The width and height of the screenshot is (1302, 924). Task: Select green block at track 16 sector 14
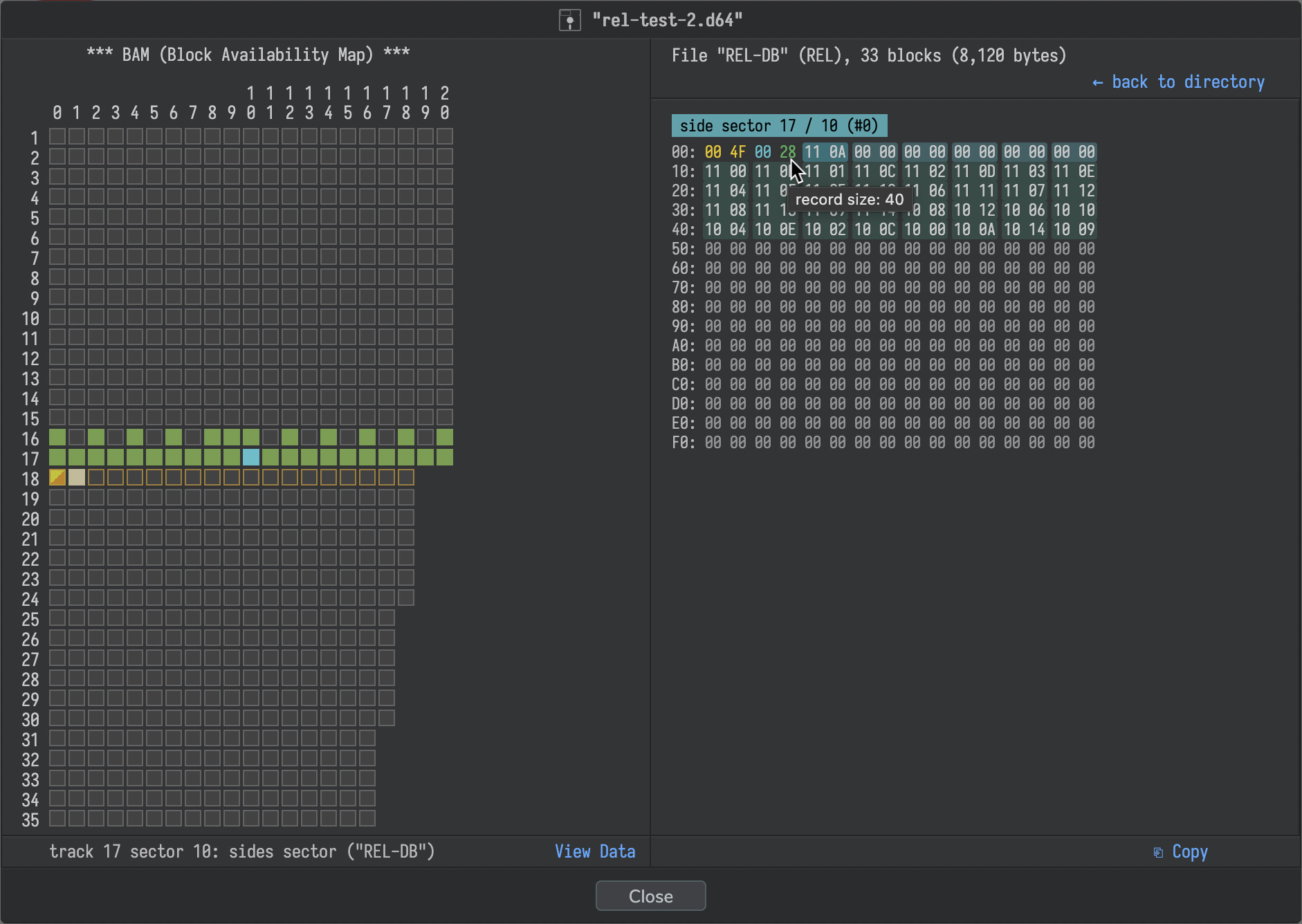coord(329,437)
